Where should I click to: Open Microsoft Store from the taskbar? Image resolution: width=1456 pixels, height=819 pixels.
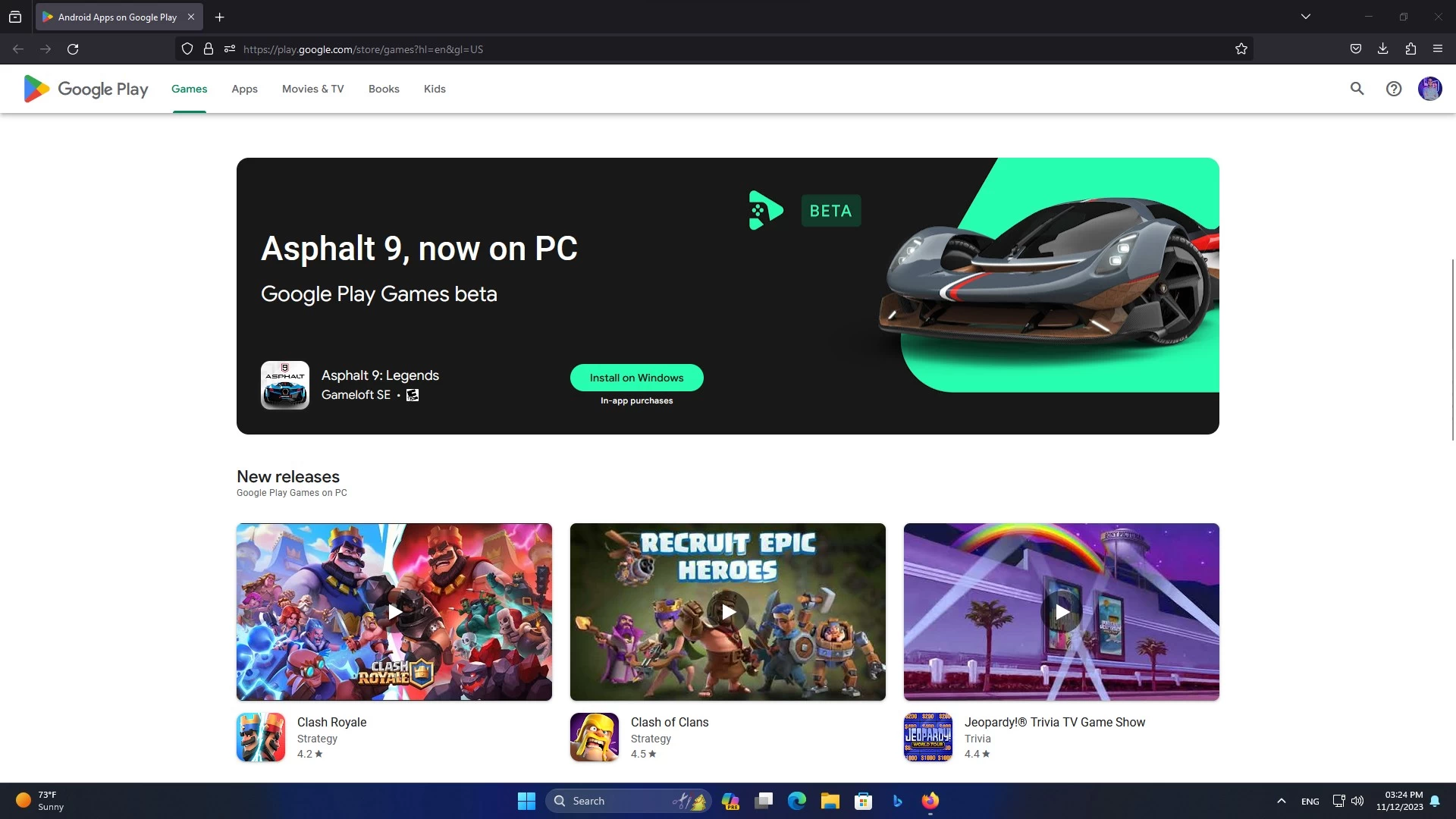tap(864, 801)
